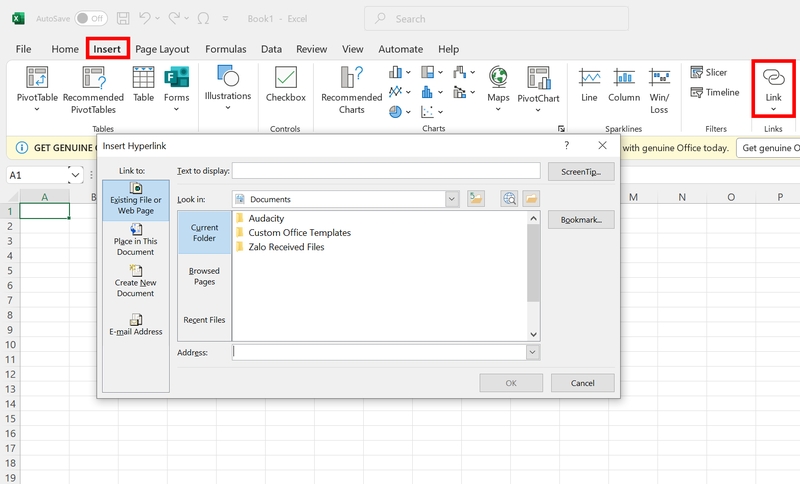Expand the Look in Documents dropdown

coord(452,199)
